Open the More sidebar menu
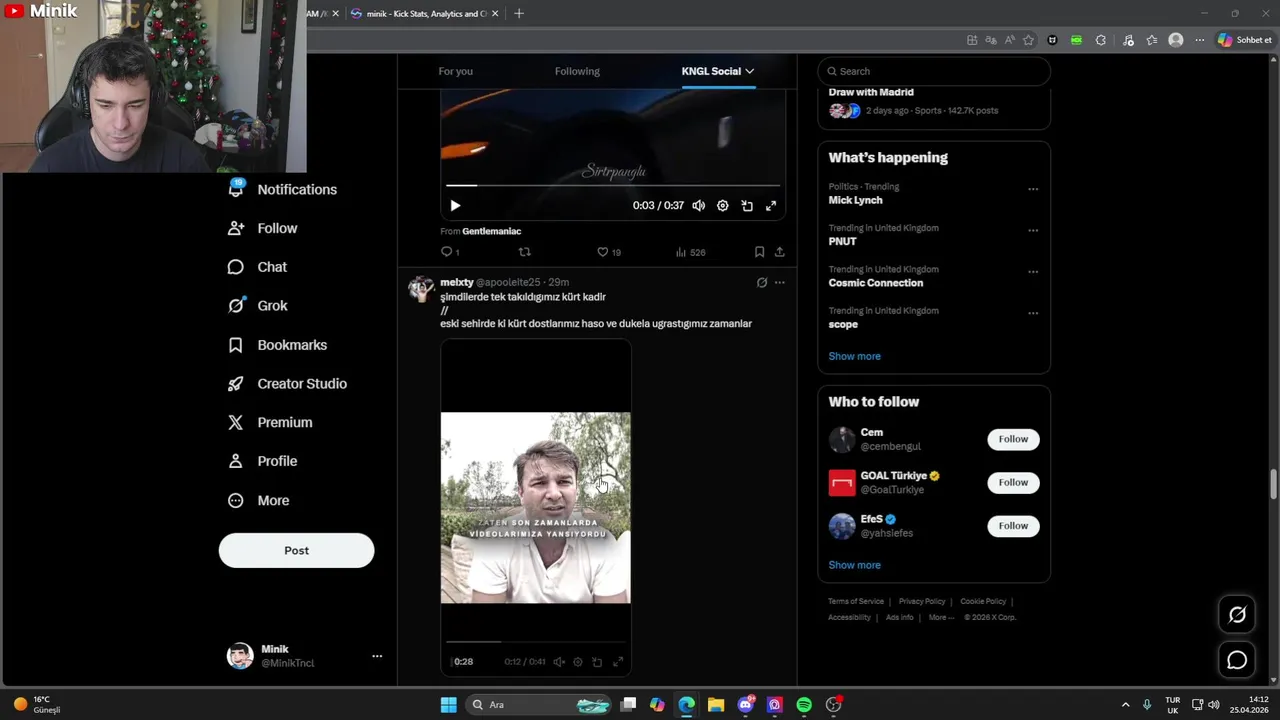The width and height of the screenshot is (1280, 720). (x=259, y=500)
